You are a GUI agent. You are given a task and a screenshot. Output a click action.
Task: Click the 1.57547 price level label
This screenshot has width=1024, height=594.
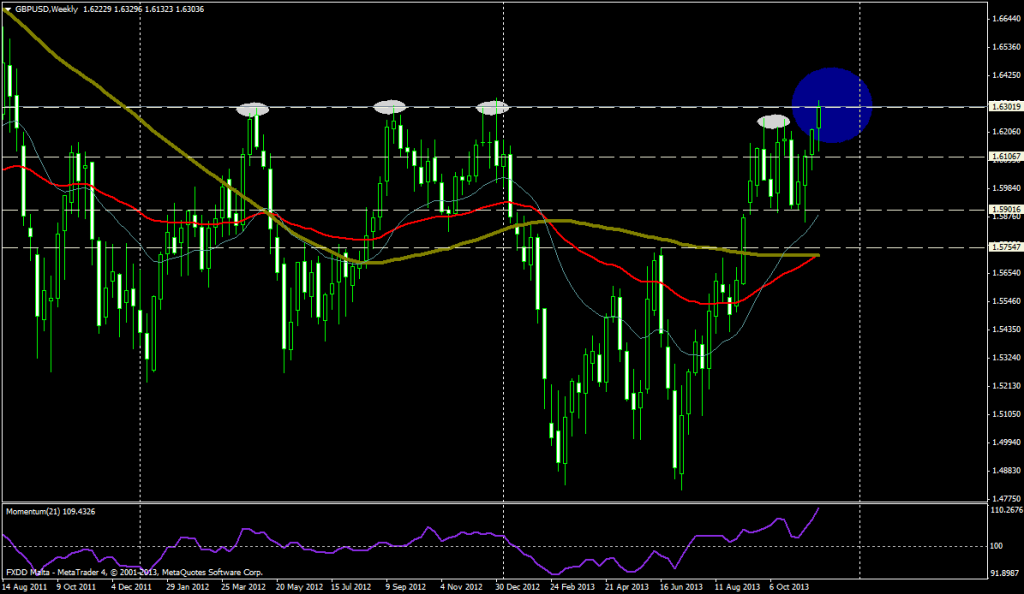click(x=1002, y=247)
